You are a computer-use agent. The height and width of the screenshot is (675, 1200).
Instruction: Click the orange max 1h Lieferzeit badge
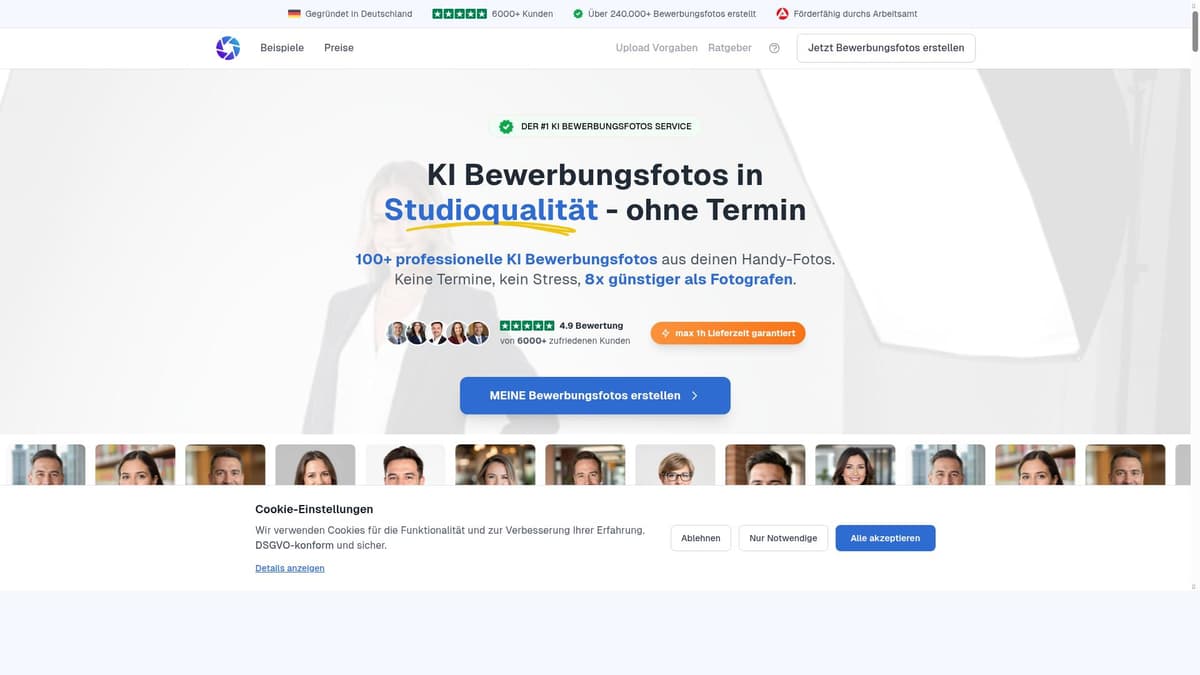728,333
